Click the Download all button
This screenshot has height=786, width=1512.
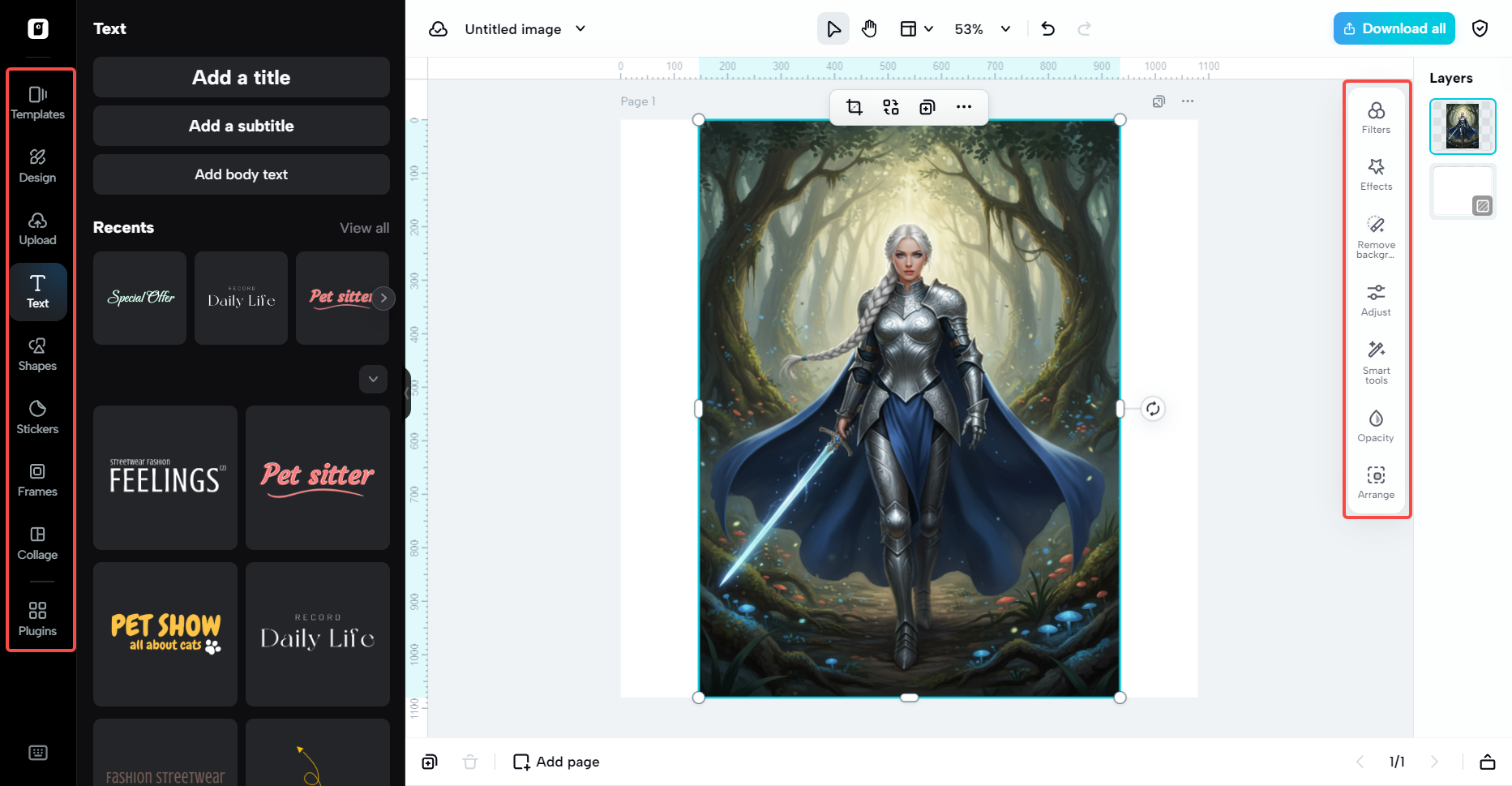tap(1394, 28)
